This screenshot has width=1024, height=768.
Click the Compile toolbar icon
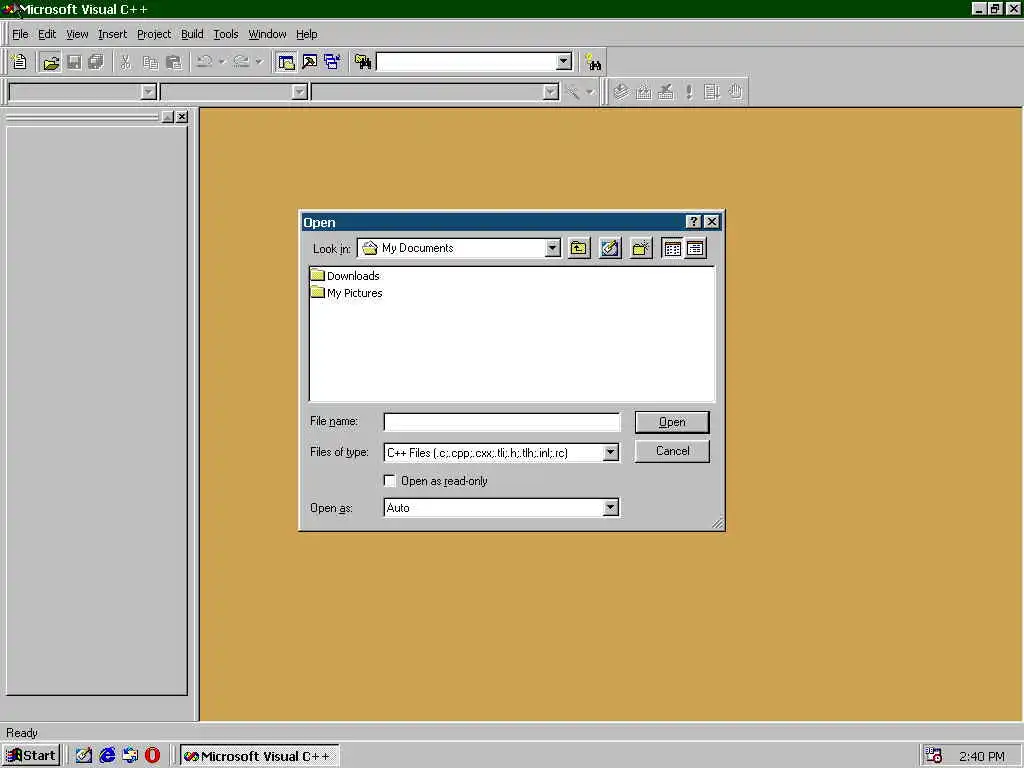(621, 91)
